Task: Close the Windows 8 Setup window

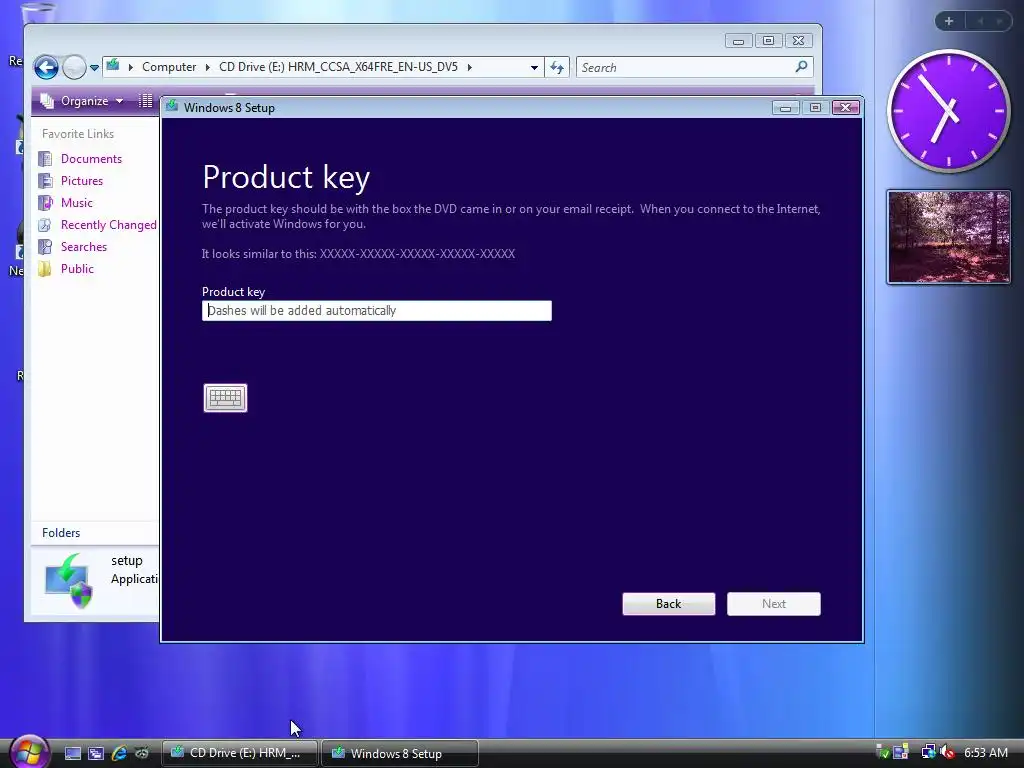Action: point(846,108)
